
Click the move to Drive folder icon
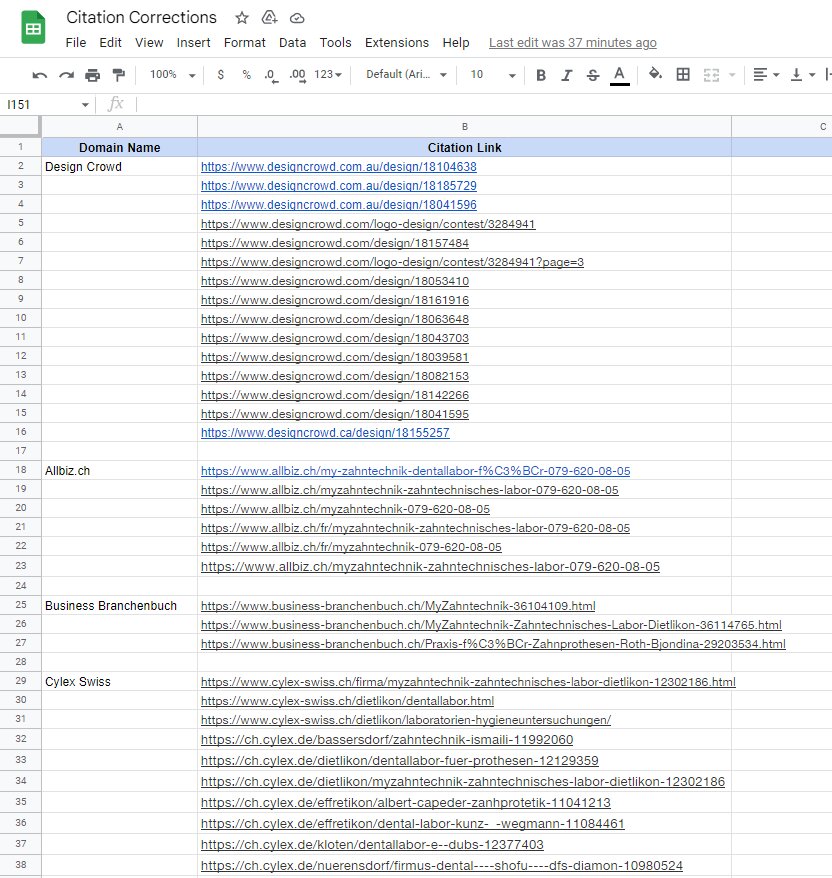[x=269, y=18]
